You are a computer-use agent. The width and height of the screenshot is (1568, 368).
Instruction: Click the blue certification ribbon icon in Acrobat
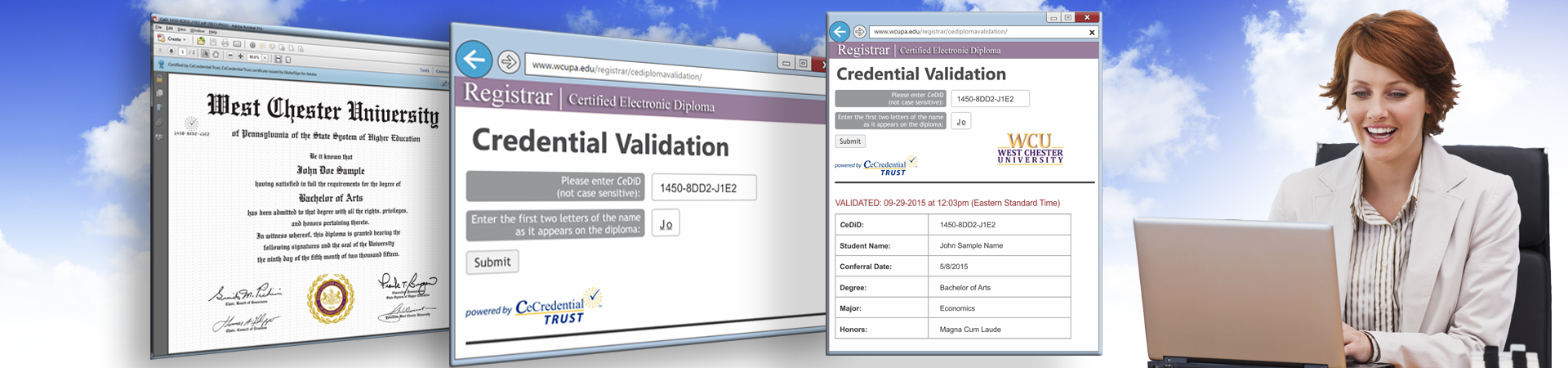coord(161,65)
